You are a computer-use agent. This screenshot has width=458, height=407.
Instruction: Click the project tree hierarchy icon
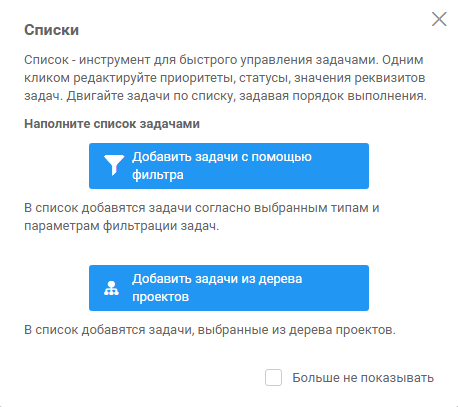pyautogui.click(x=111, y=288)
